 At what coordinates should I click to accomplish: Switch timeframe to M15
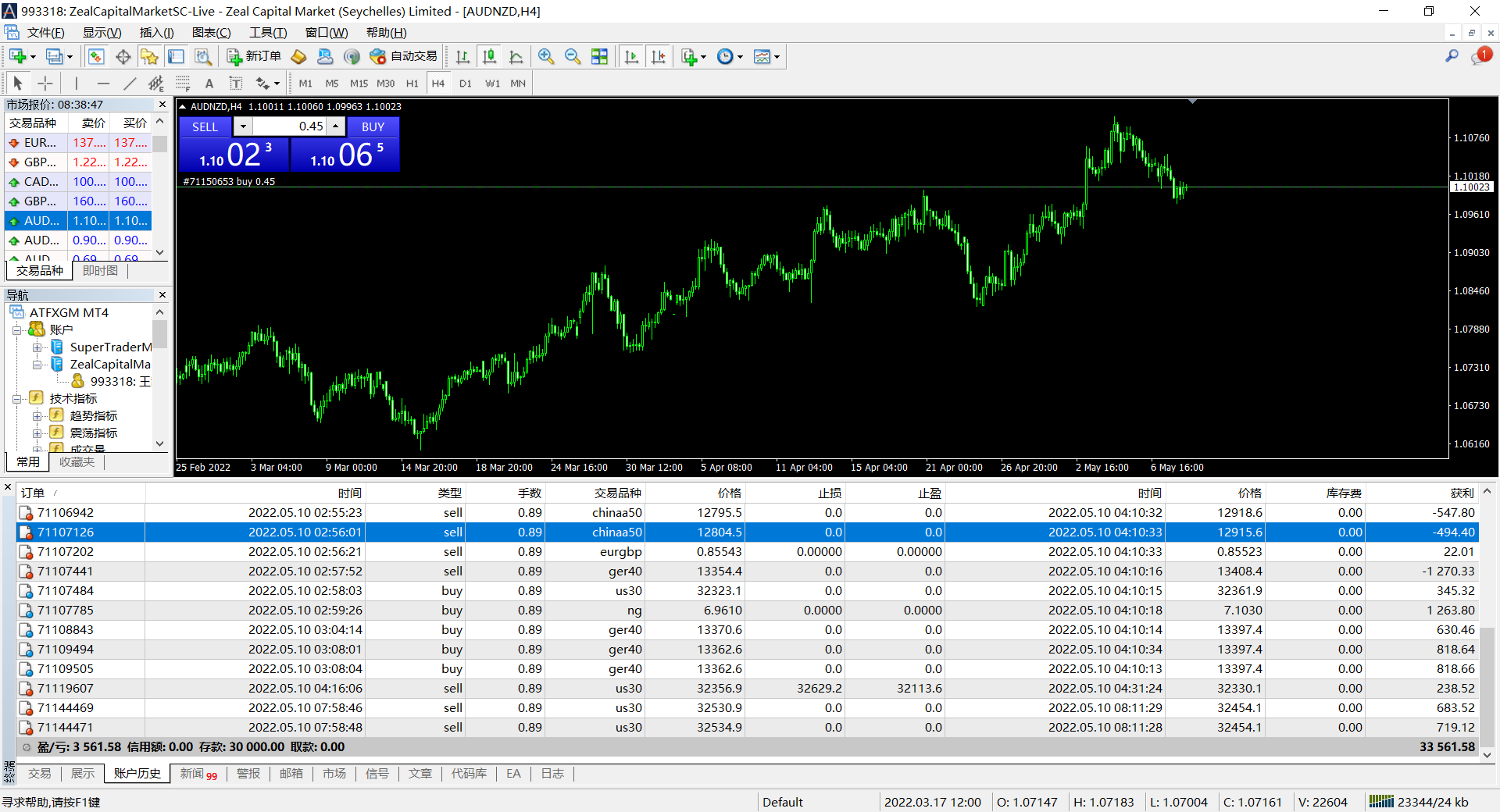(x=359, y=84)
